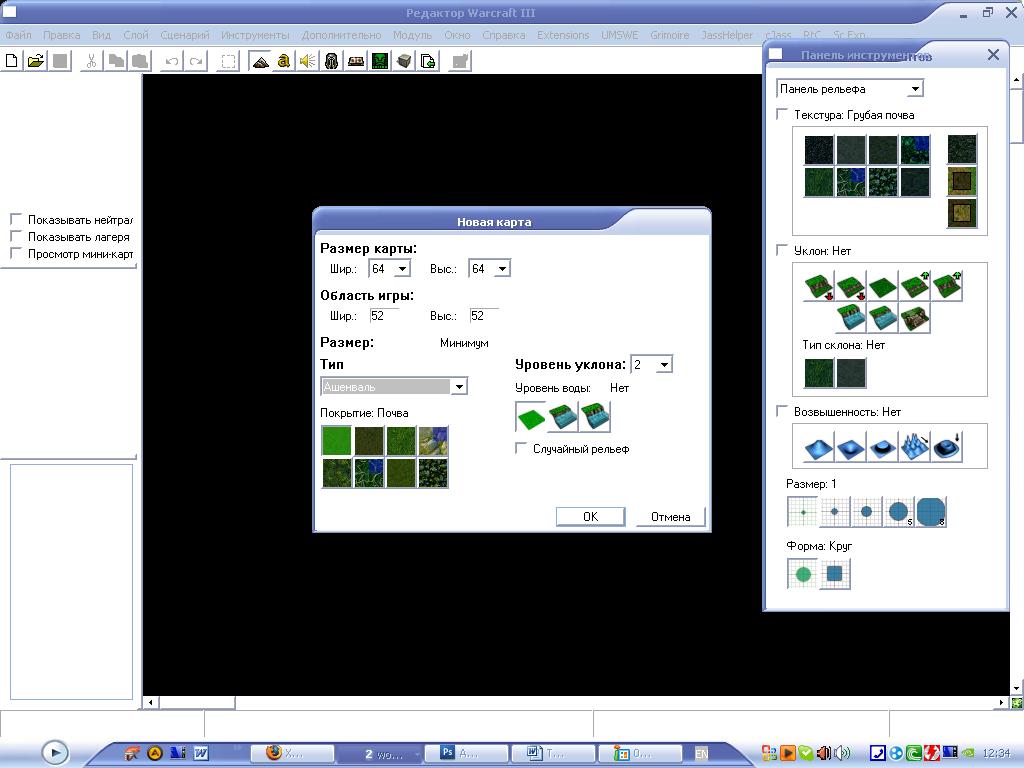Select the ramp tool in cliff palette

coord(915,318)
